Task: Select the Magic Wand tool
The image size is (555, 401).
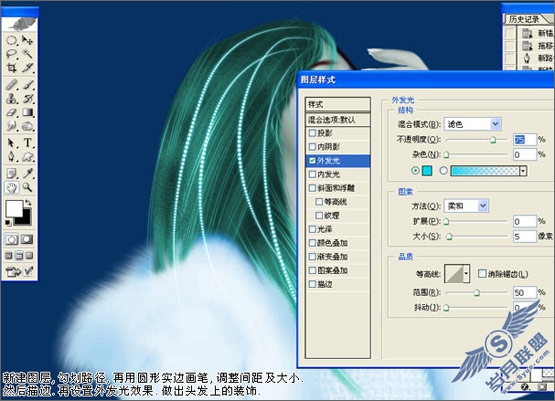Action: click(28, 54)
